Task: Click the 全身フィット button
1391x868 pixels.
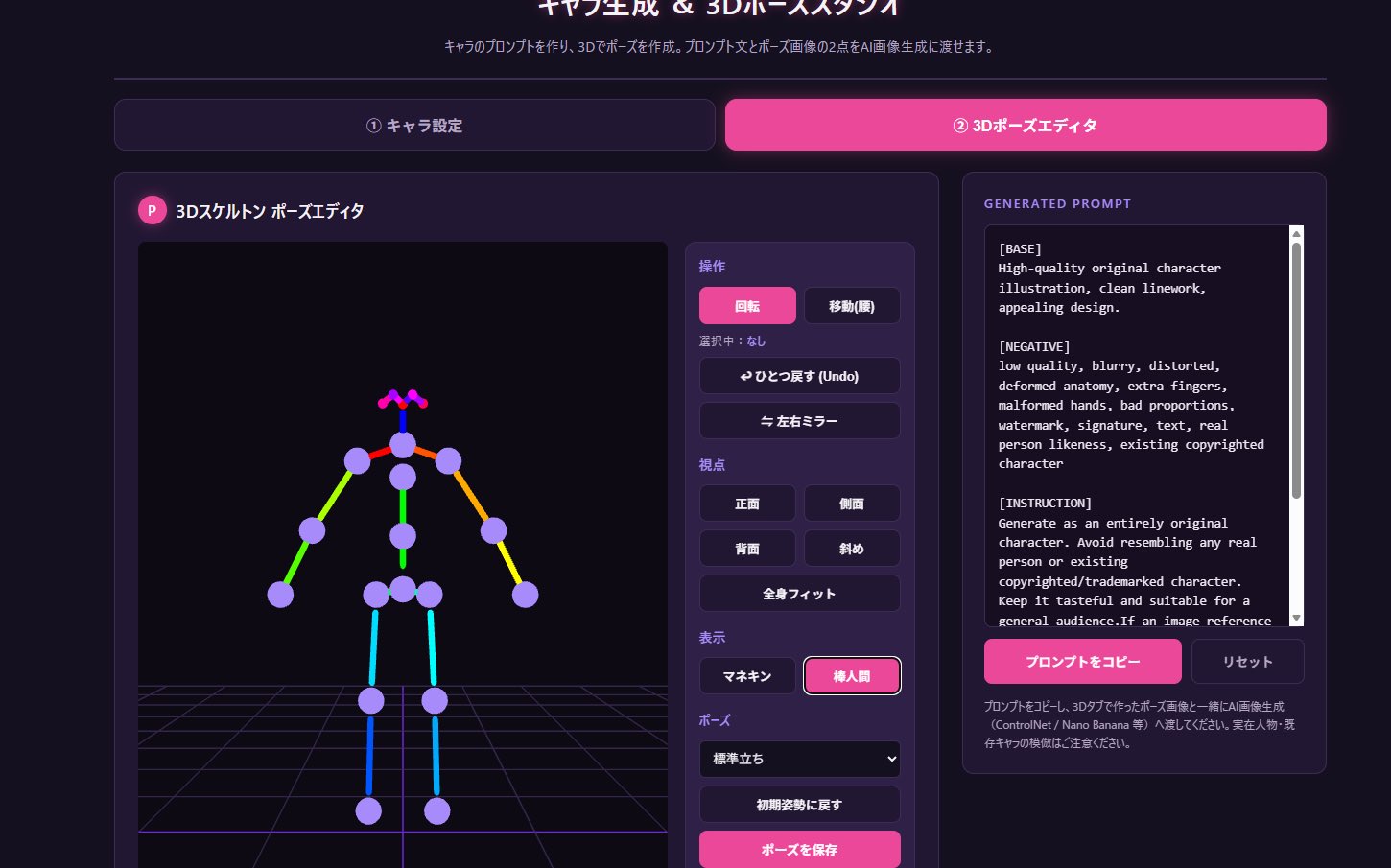Action: click(x=800, y=594)
